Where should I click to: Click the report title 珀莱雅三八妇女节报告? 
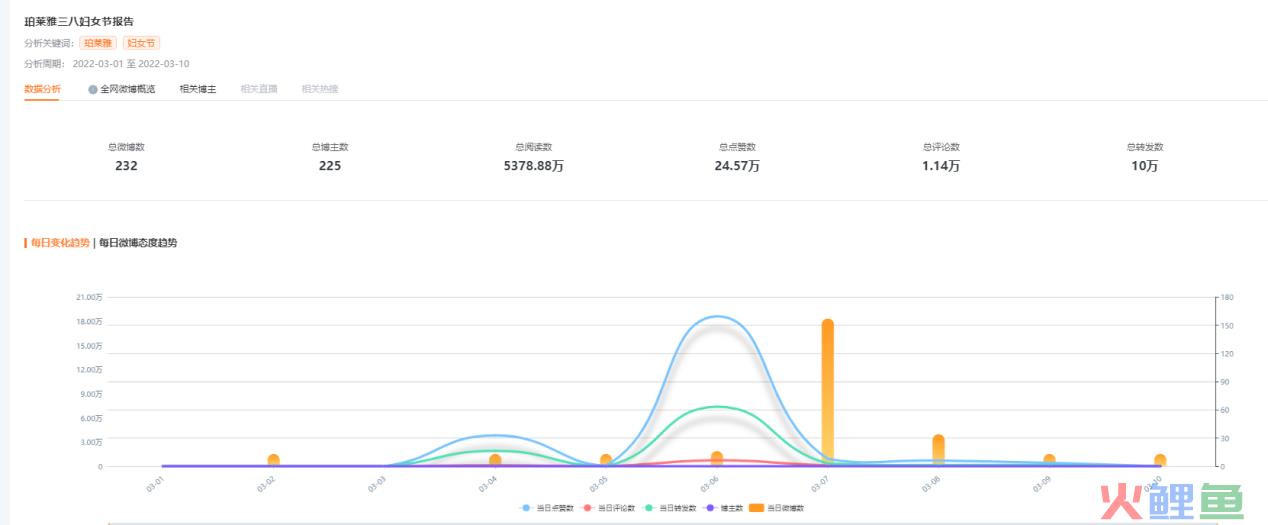point(79,21)
